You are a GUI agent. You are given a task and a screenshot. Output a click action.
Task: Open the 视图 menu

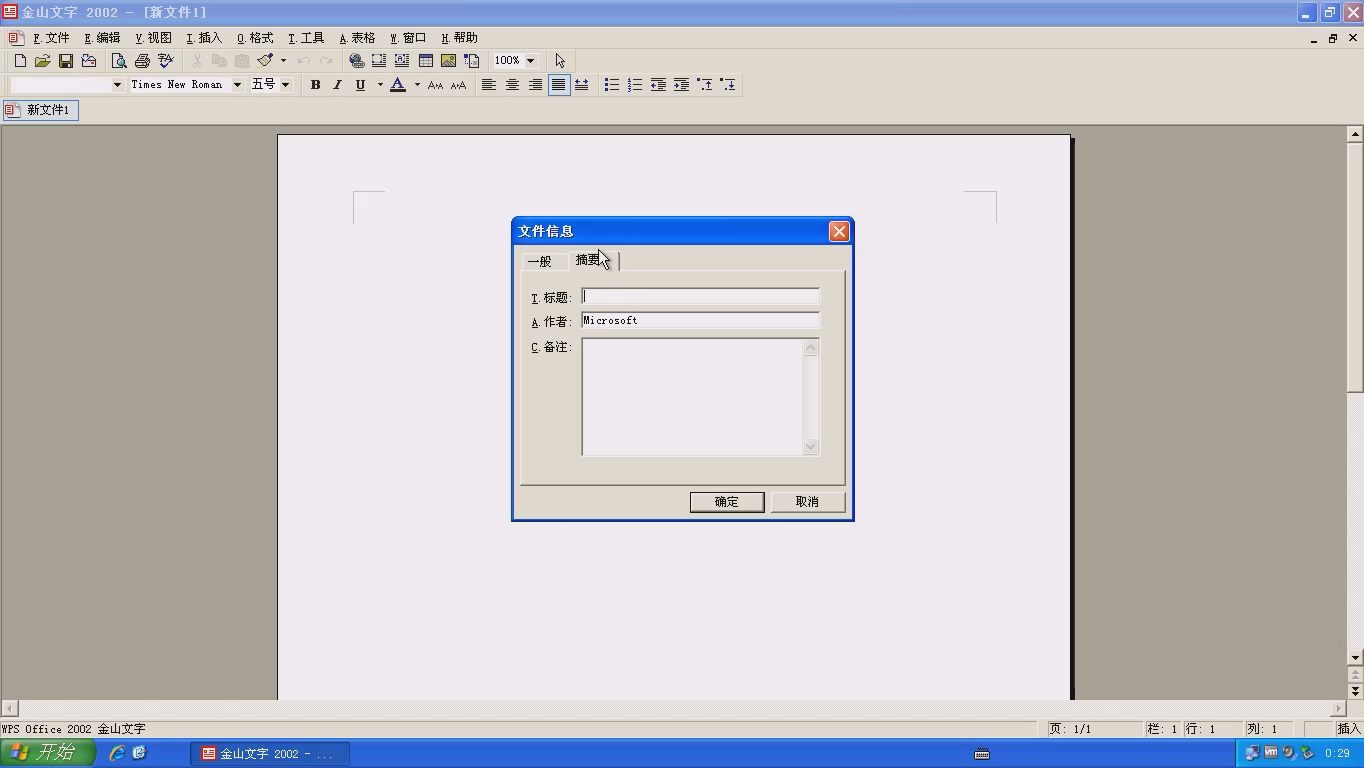point(153,38)
